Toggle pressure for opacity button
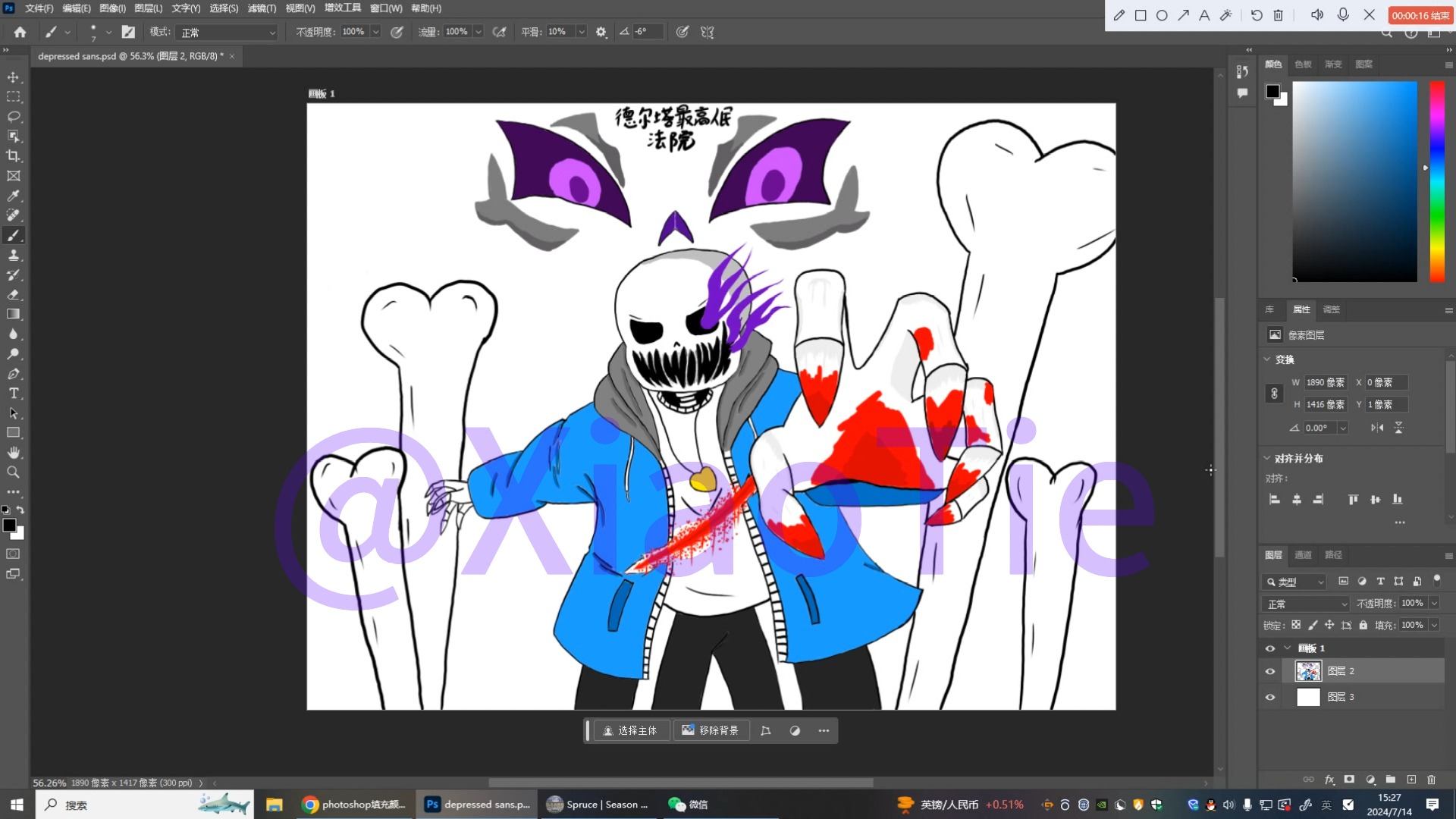 (397, 32)
